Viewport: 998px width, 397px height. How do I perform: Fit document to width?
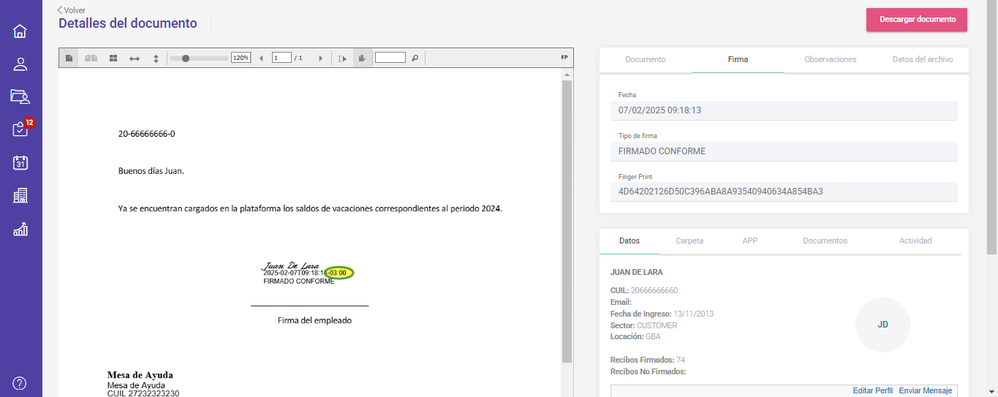pos(134,58)
